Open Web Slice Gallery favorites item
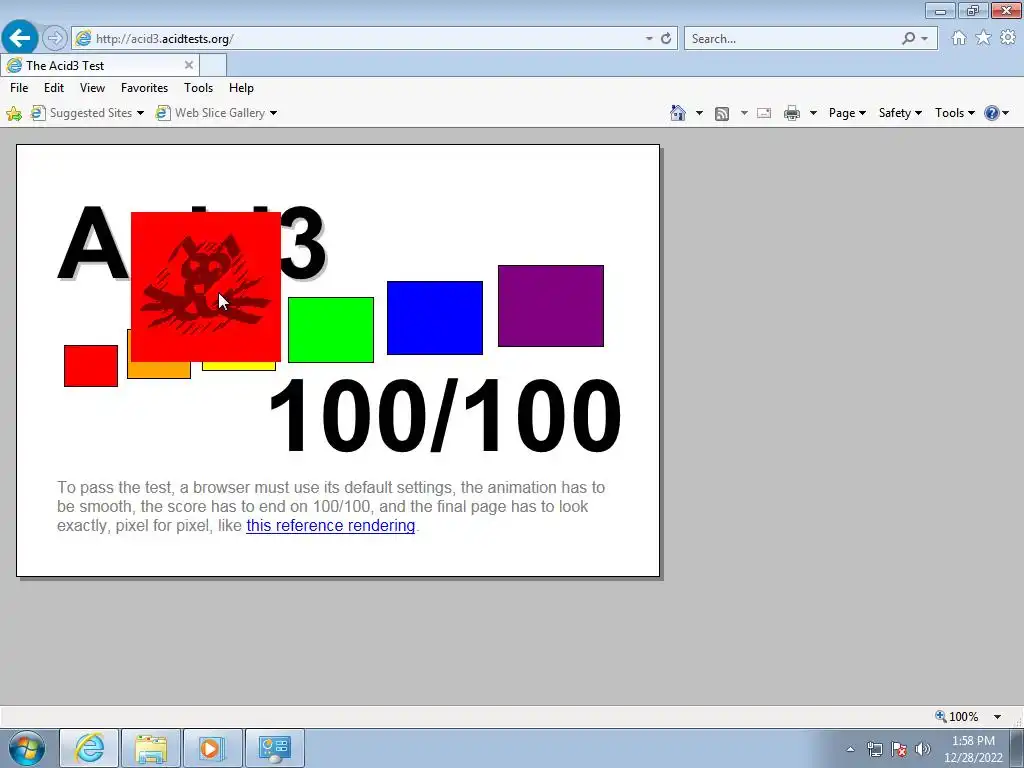The height and width of the screenshot is (768, 1024). click(x=210, y=113)
